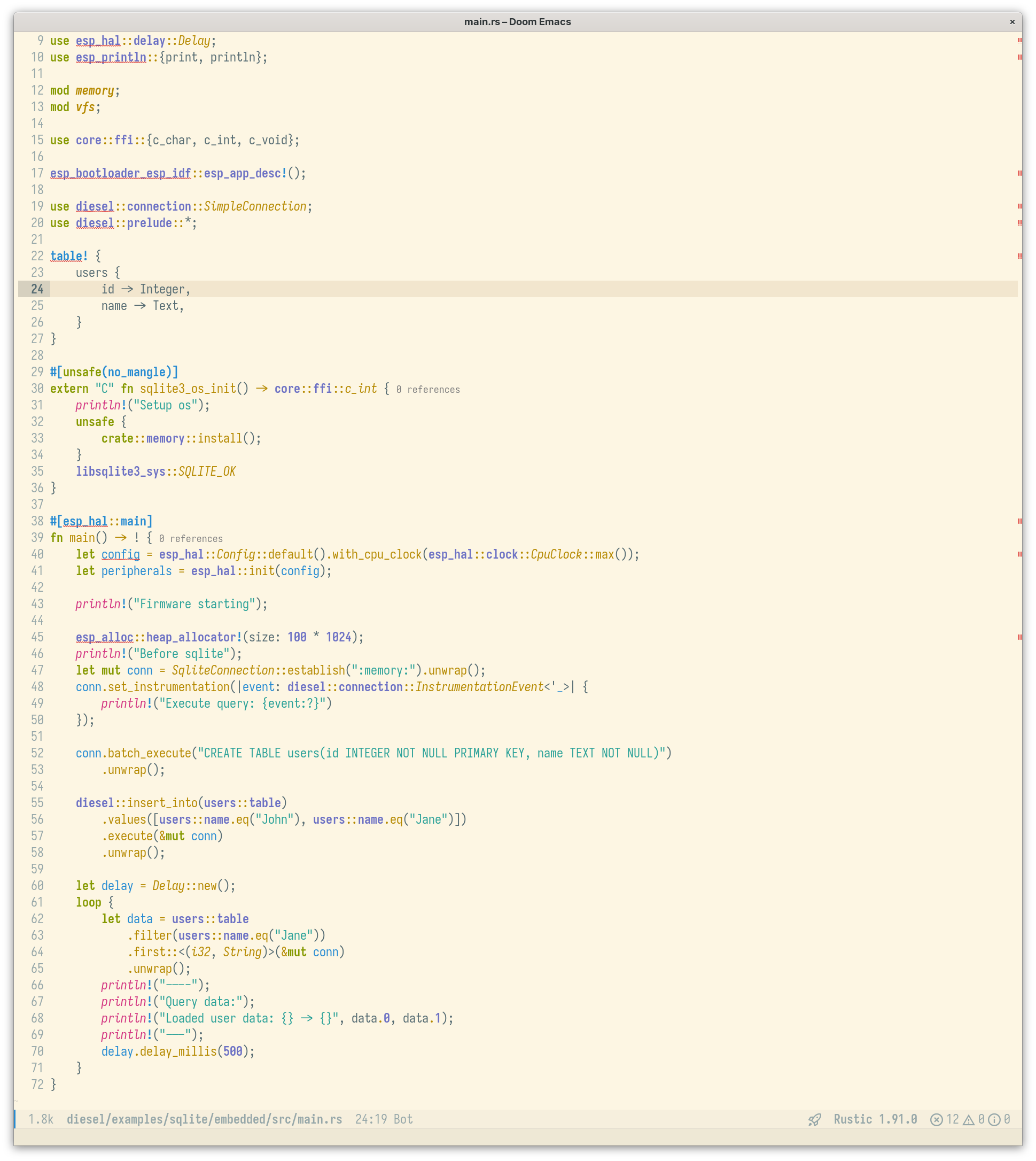The height and width of the screenshot is (1161, 1036).
Task: Click fringe error marker beside table! macro line
Action: (x=1019, y=256)
